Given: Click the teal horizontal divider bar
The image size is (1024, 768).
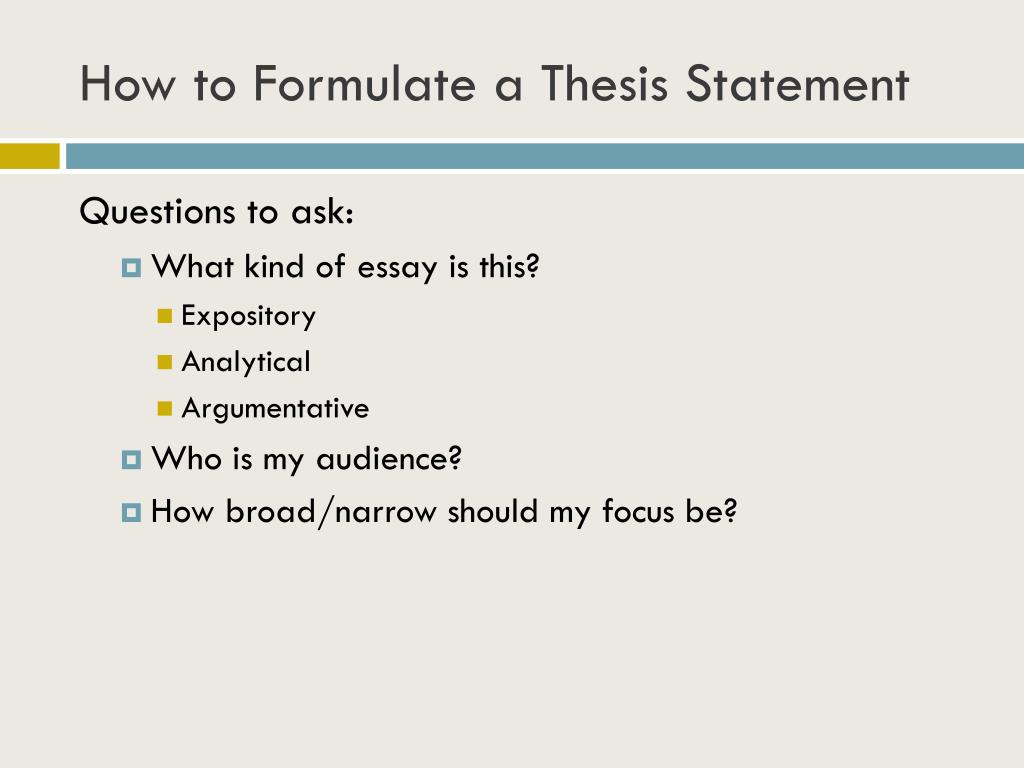Looking at the screenshot, I should [x=545, y=156].
